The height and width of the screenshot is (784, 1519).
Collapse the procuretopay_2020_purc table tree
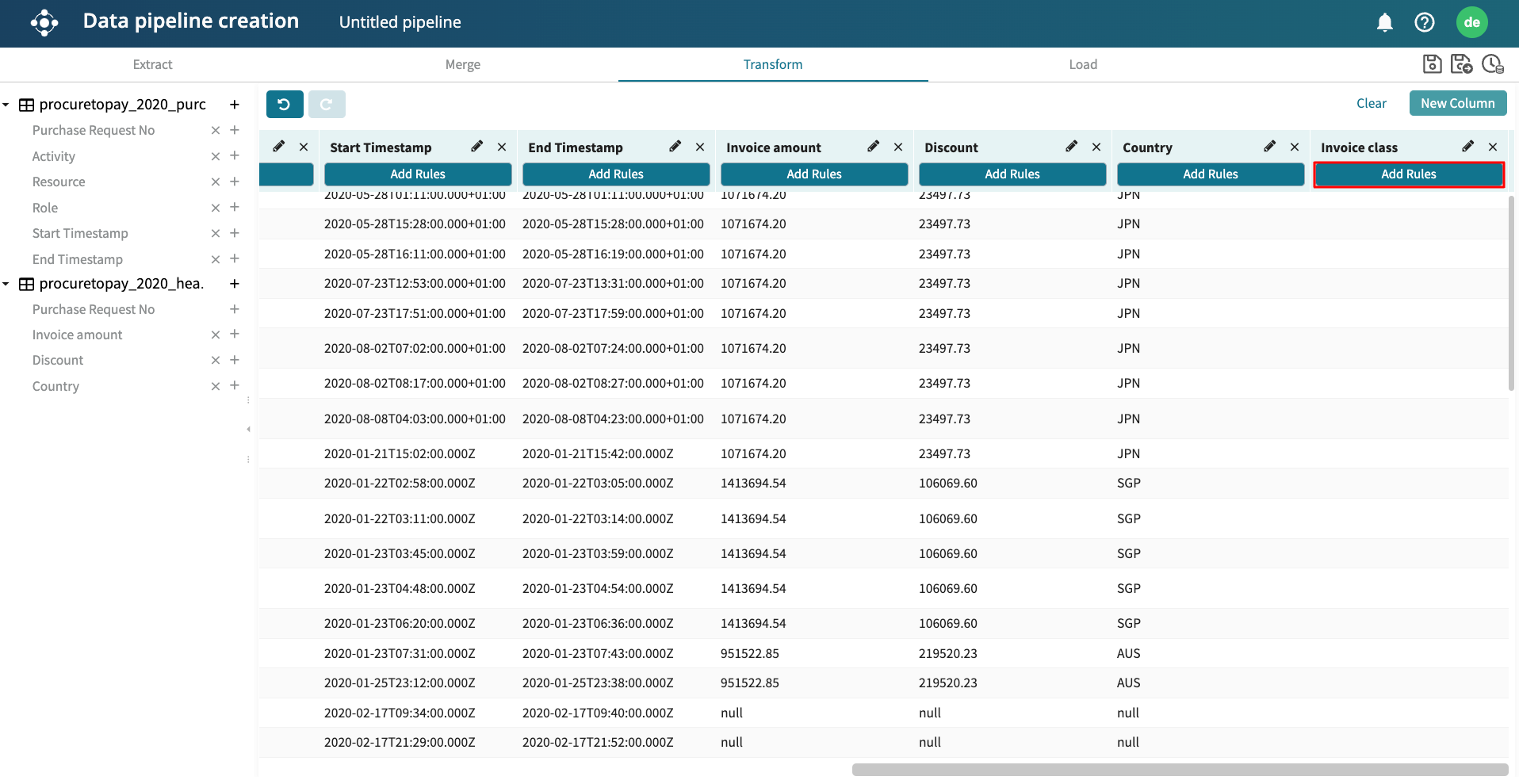(x=6, y=105)
